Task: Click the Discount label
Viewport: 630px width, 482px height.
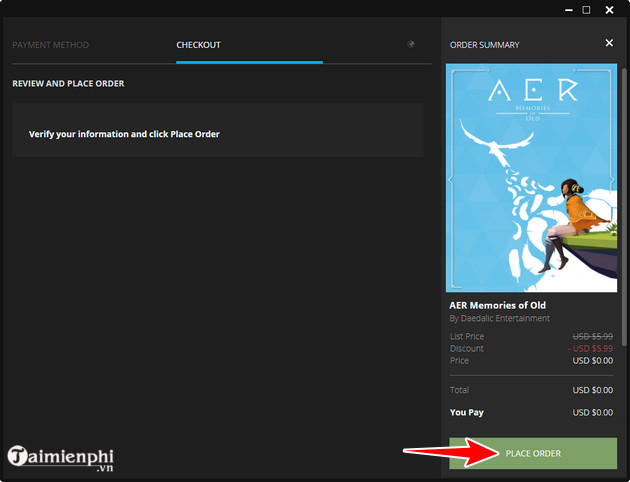Action: click(466, 348)
